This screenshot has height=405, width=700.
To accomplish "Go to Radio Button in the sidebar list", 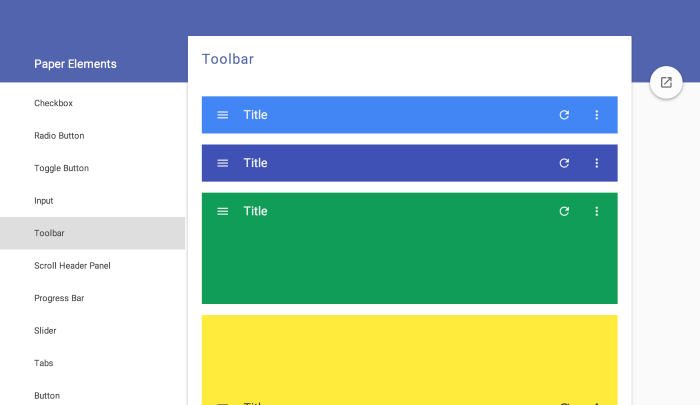I will click(x=92, y=136).
